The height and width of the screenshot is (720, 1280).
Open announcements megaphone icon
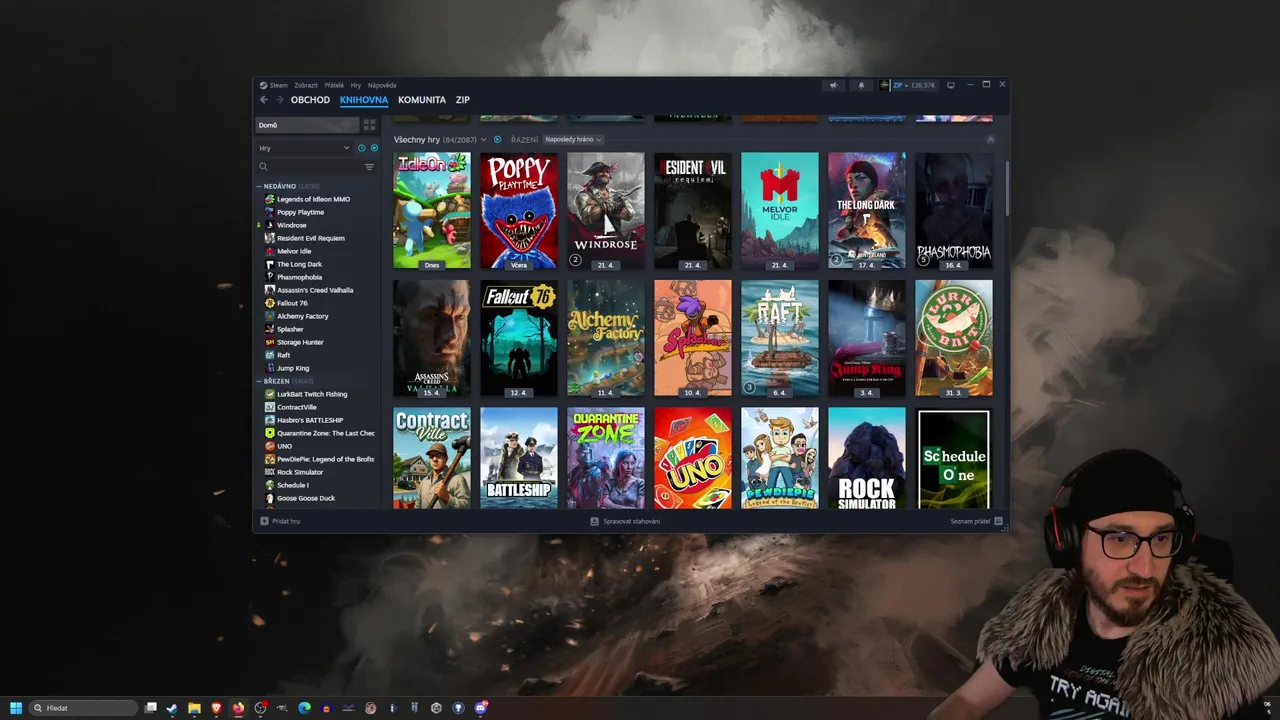coord(833,85)
